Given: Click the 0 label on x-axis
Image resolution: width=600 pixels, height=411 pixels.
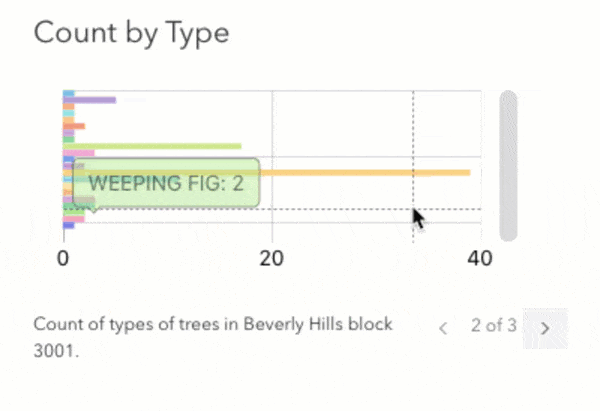Looking at the screenshot, I should (x=64, y=258).
